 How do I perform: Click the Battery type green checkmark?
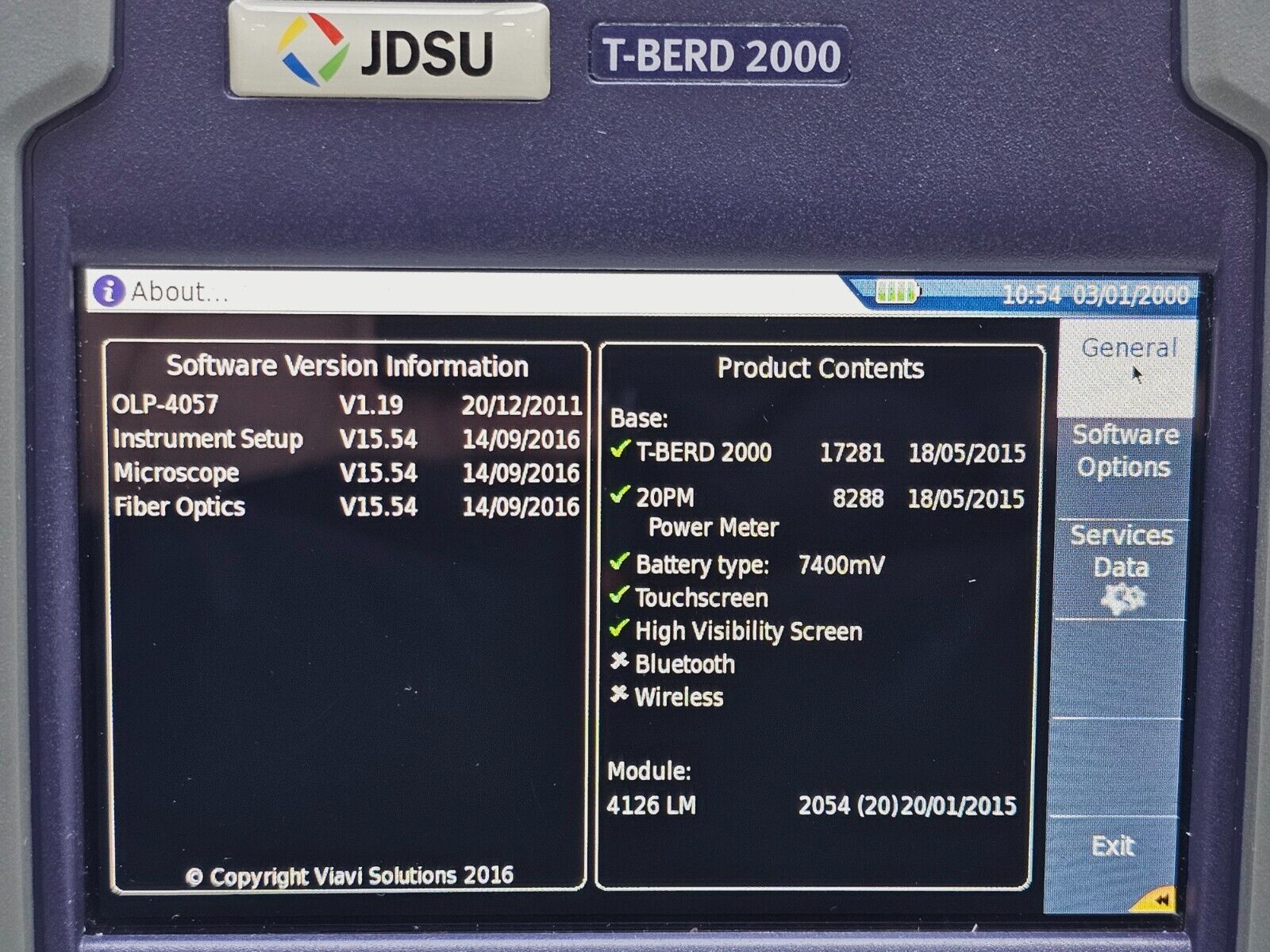(x=620, y=562)
